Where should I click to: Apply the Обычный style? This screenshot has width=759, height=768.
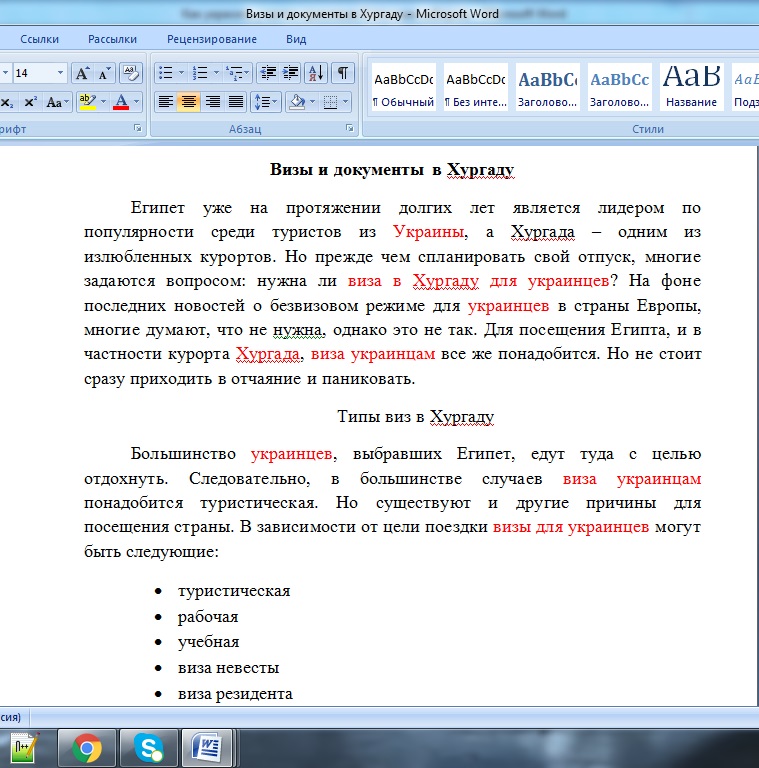pyautogui.click(x=403, y=88)
